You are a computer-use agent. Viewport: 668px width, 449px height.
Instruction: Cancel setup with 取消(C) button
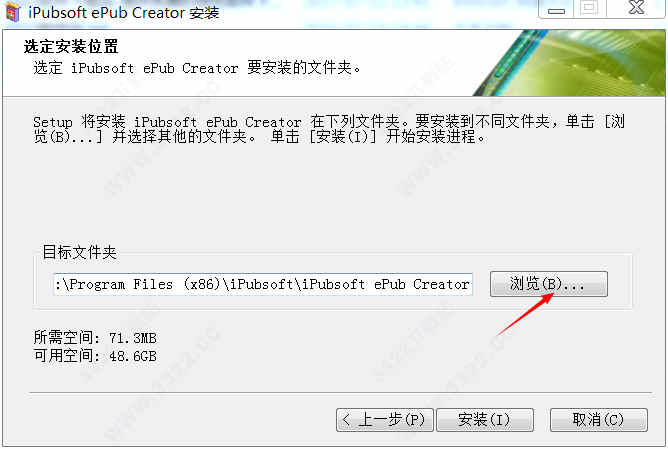(599, 420)
